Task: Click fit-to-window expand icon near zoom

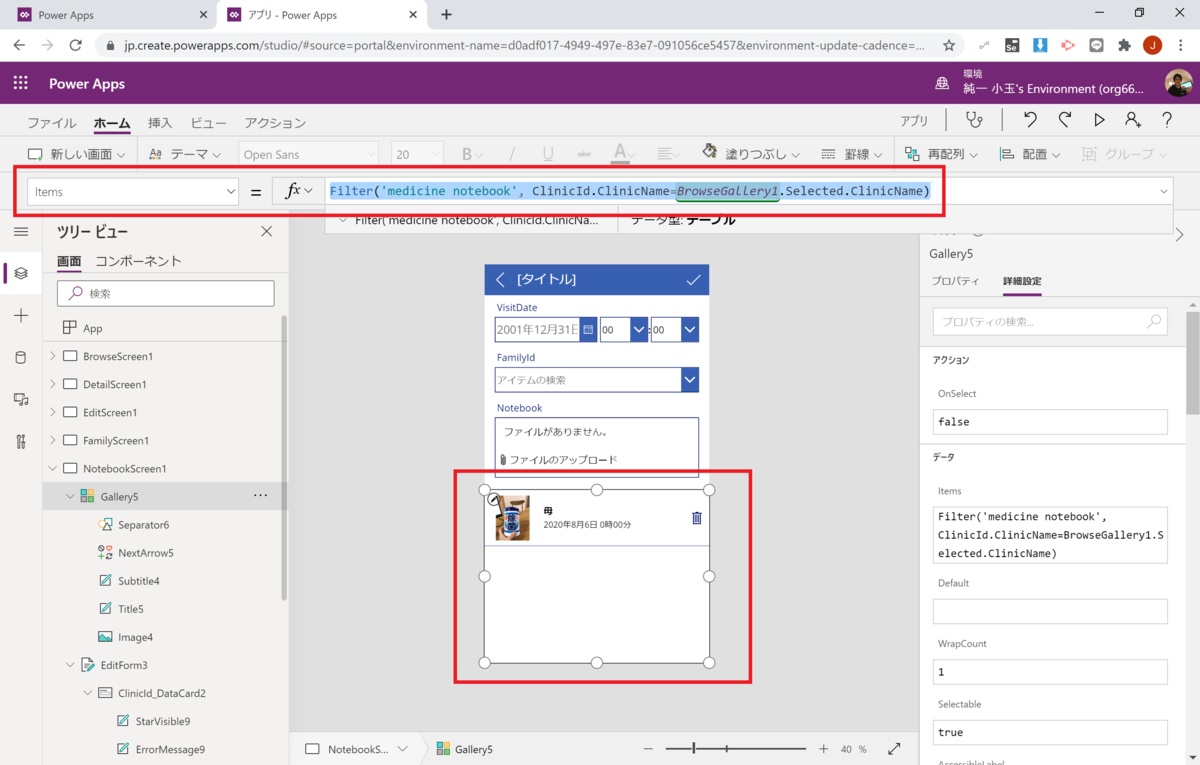Action: coord(894,749)
